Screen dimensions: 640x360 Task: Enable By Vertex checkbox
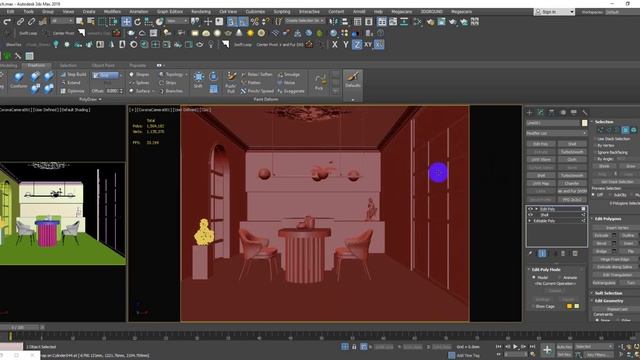[x=595, y=146]
